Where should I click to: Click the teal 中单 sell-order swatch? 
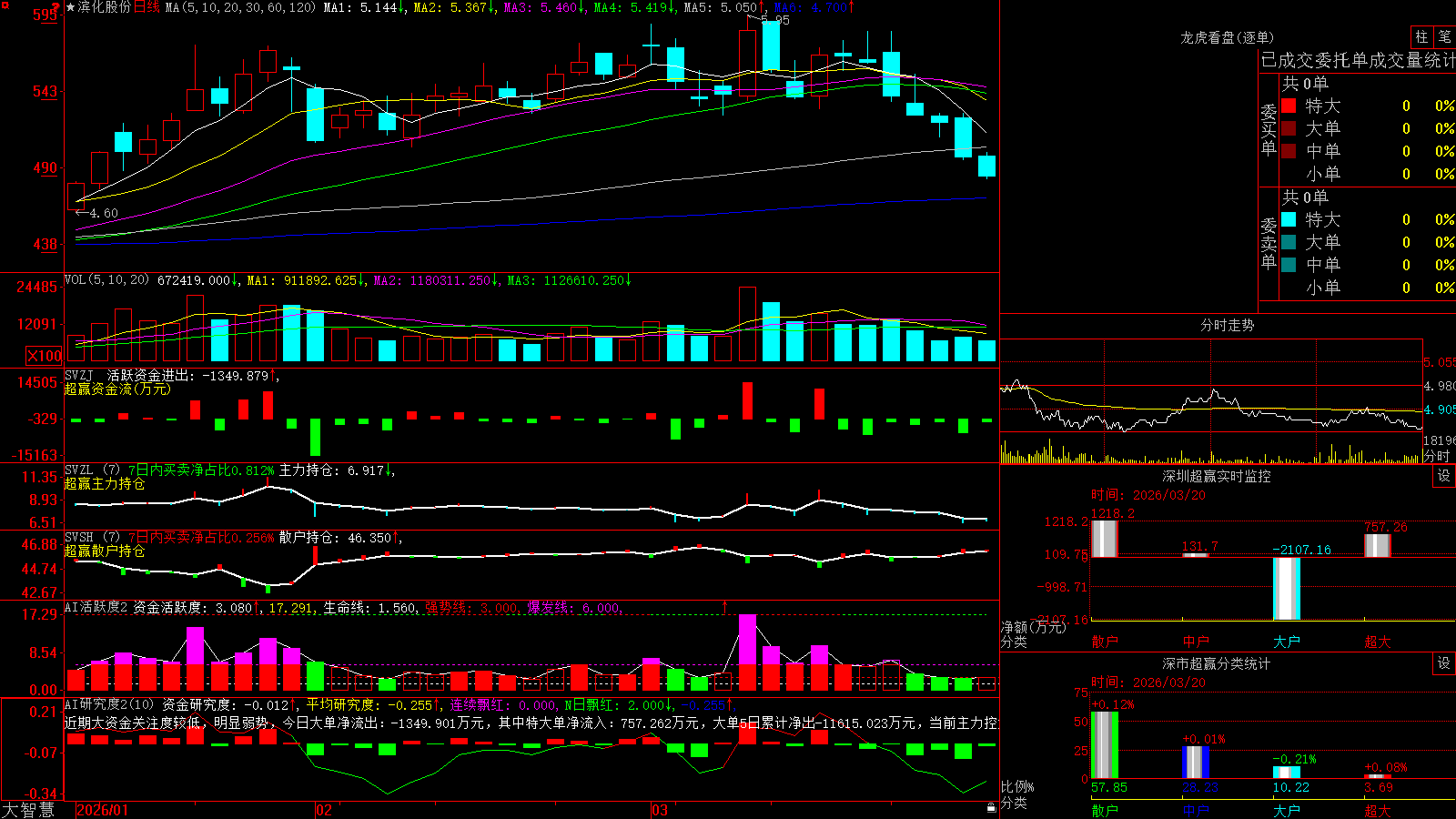(x=1289, y=265)
